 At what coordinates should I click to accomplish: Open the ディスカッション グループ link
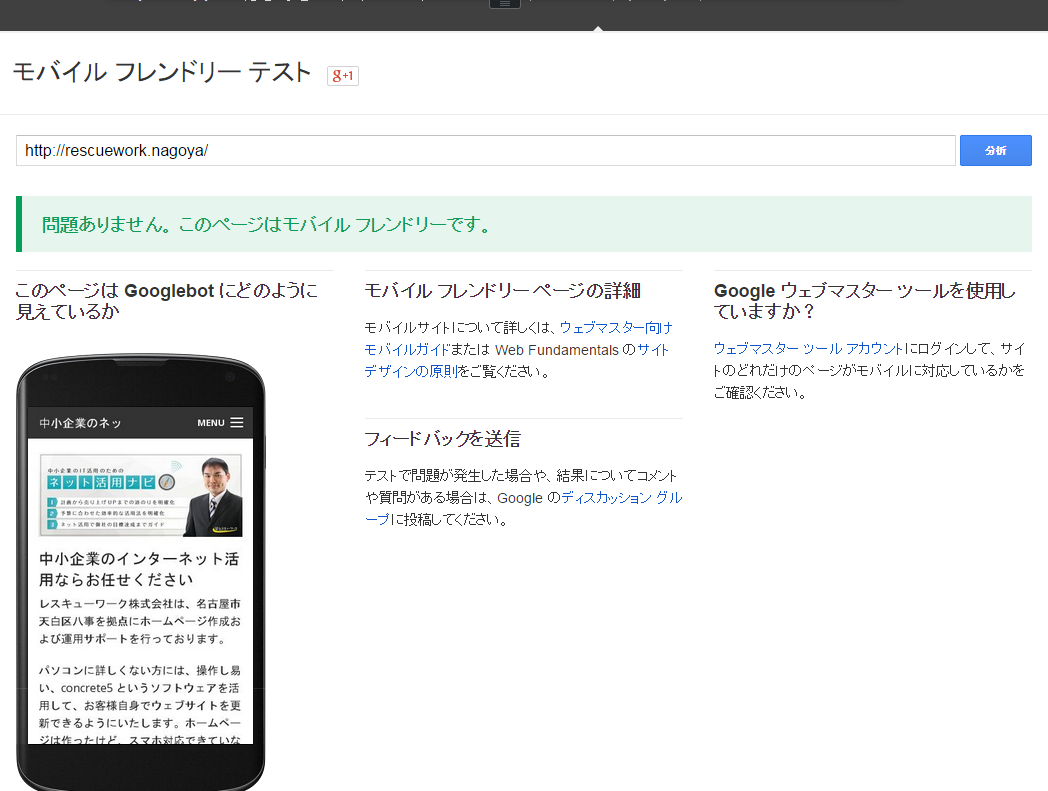523,508
